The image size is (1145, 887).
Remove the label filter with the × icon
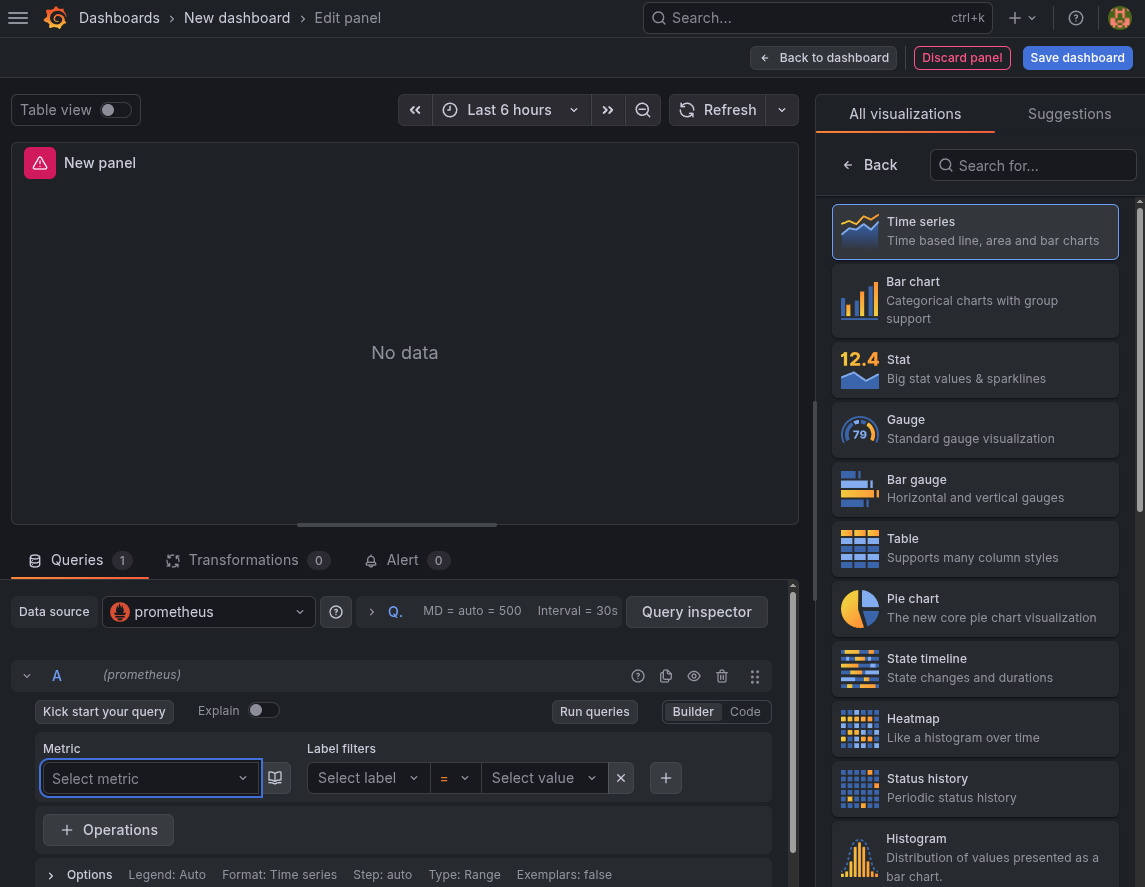point(620,778)
